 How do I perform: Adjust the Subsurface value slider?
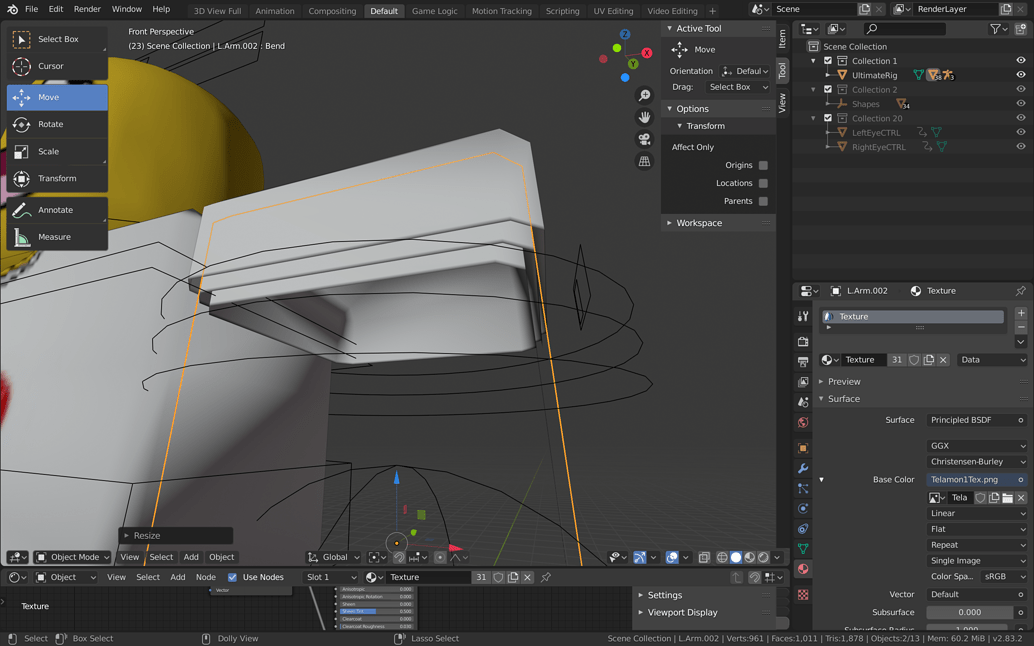[968, 611]
